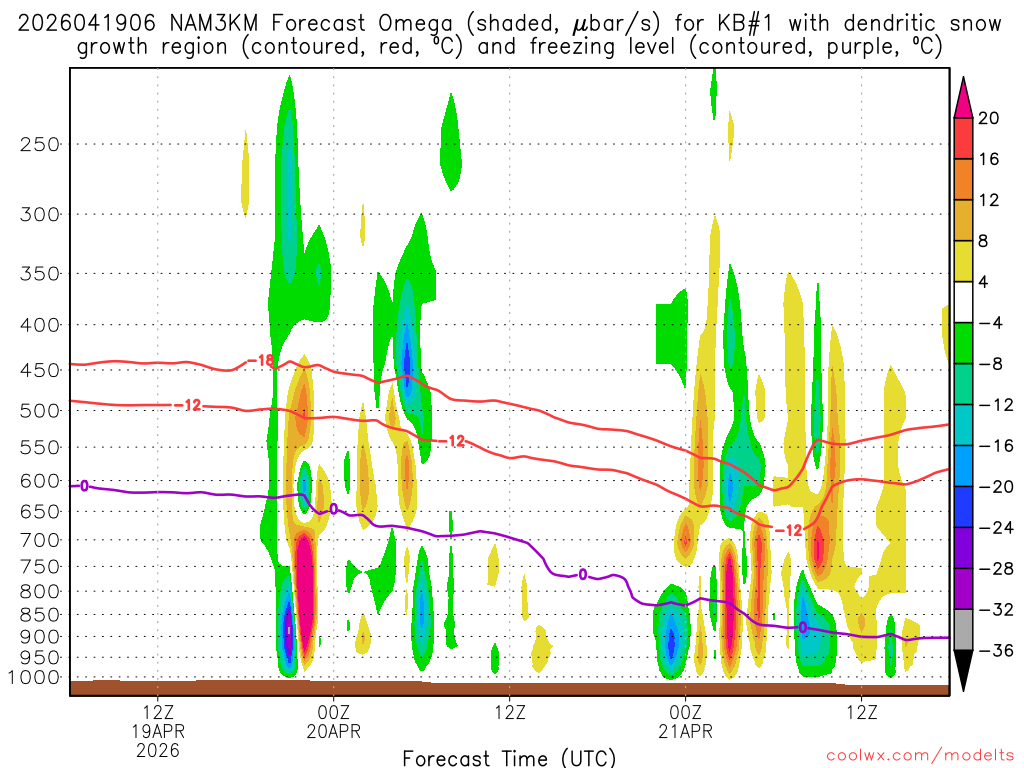Click the final '12Z' label after 21APR
Viewport: 1024px width, 768px height.
tap(862, 712)
